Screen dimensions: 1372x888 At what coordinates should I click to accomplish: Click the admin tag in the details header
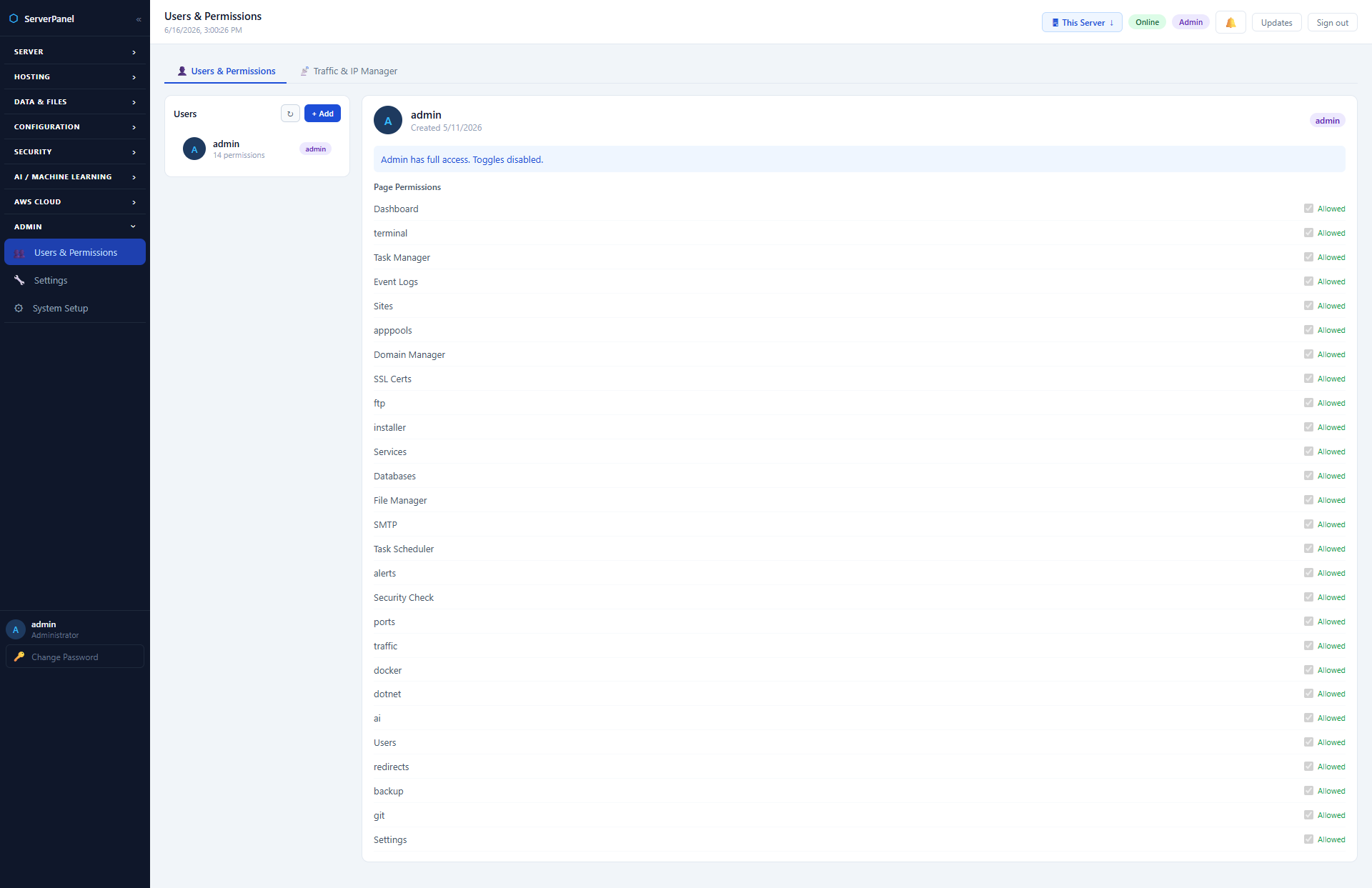[x=1327, y=121]
